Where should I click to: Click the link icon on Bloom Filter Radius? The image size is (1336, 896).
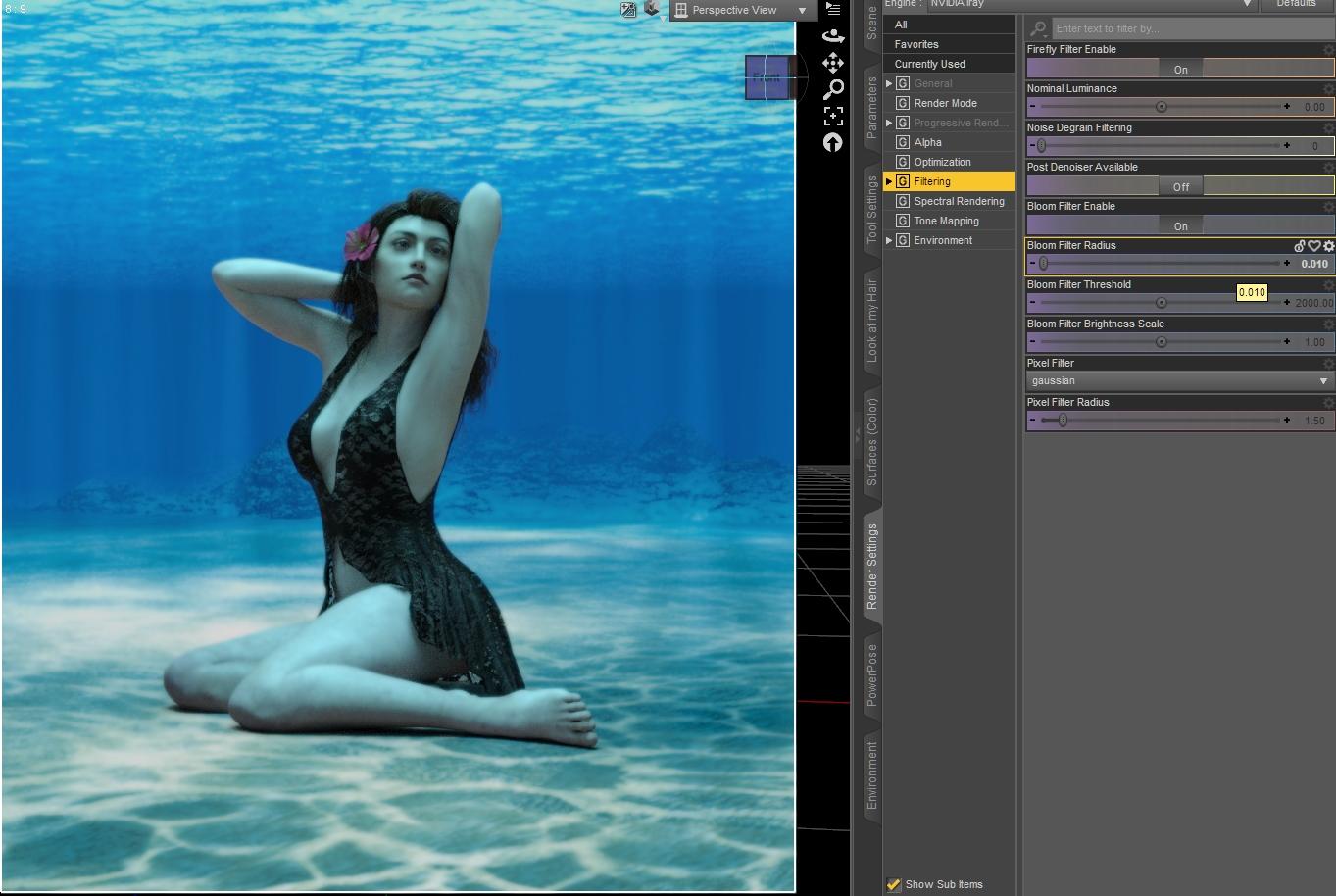pos(1300,246)
